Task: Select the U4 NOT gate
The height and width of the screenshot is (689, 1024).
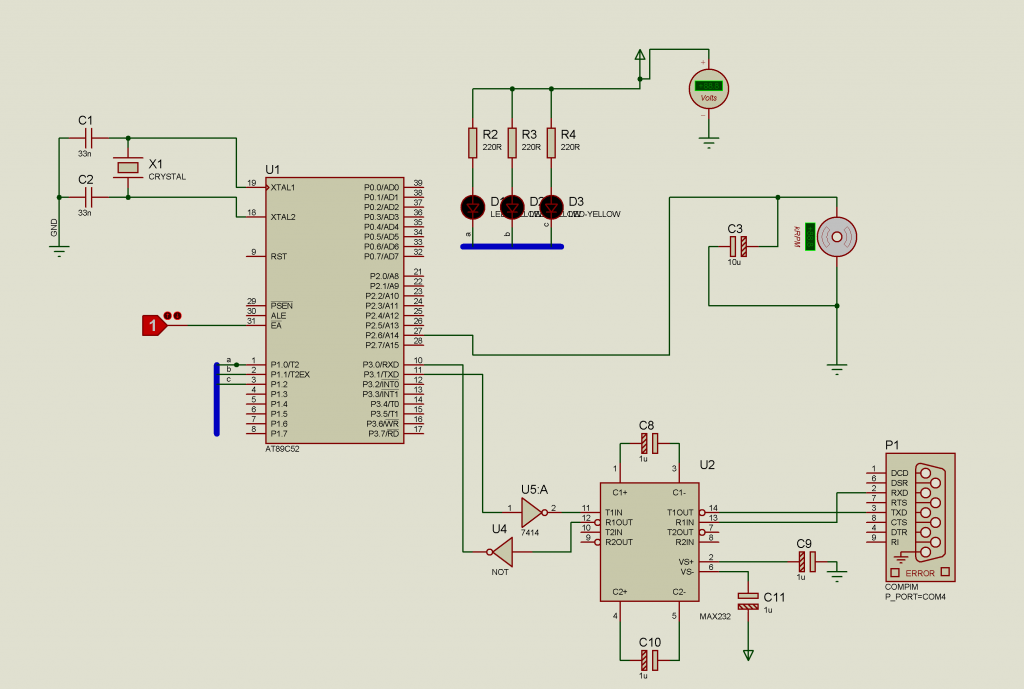Action: [502, 553]
